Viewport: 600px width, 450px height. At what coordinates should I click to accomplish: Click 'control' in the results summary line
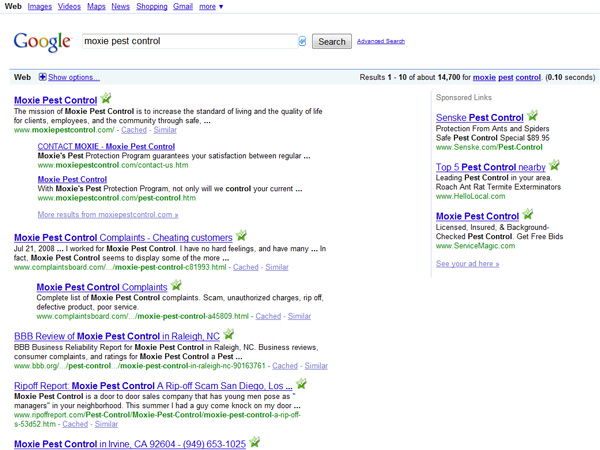(528, 77)
